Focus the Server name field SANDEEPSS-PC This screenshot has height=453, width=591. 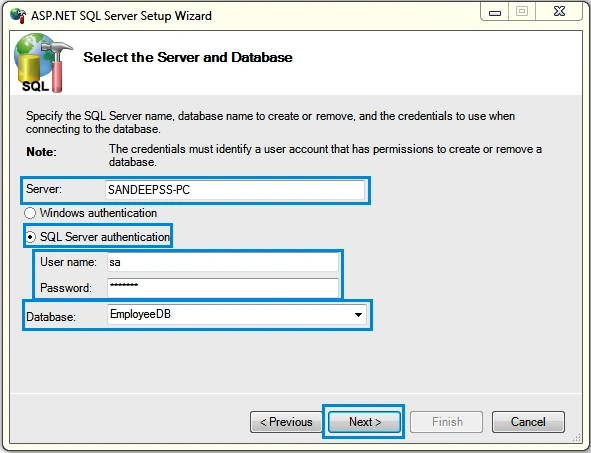(x=235, y=190)
